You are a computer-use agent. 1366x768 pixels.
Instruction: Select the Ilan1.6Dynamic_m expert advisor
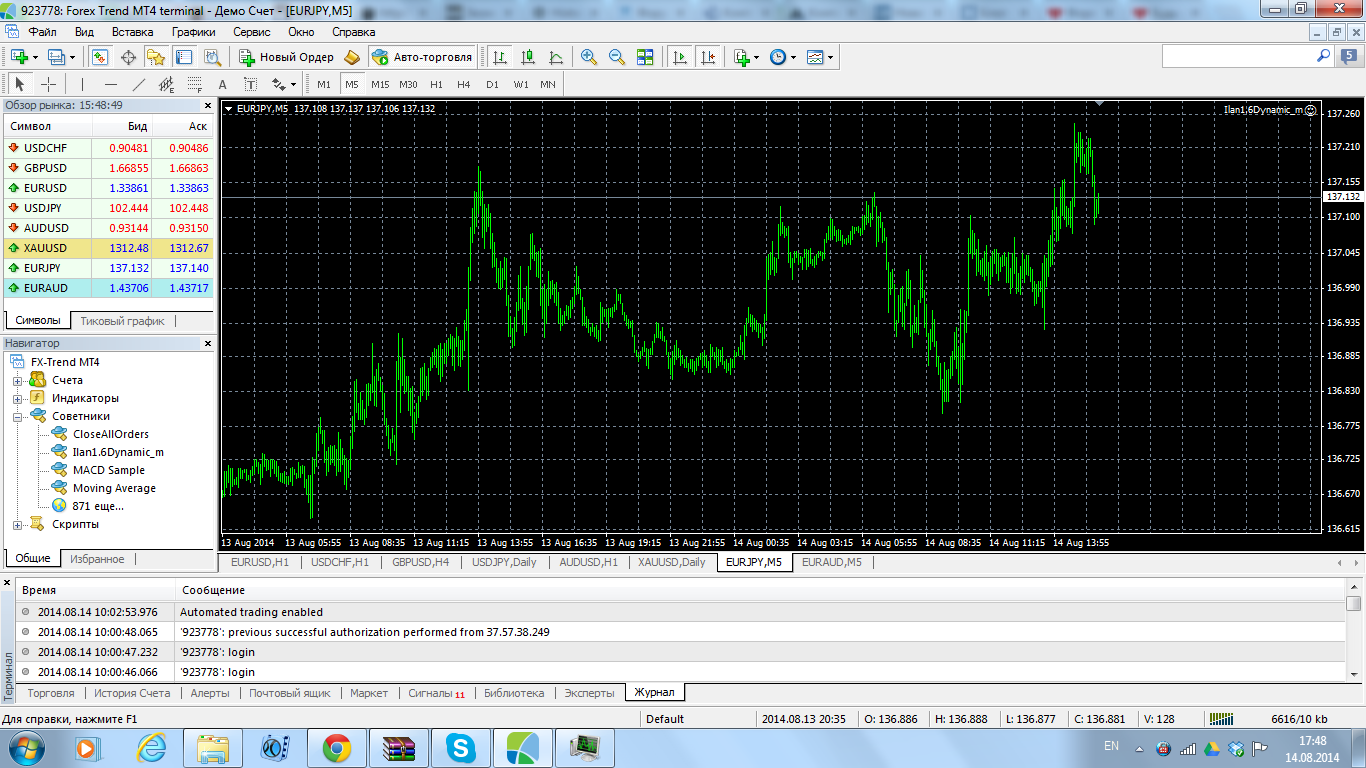tap(118, 452)
